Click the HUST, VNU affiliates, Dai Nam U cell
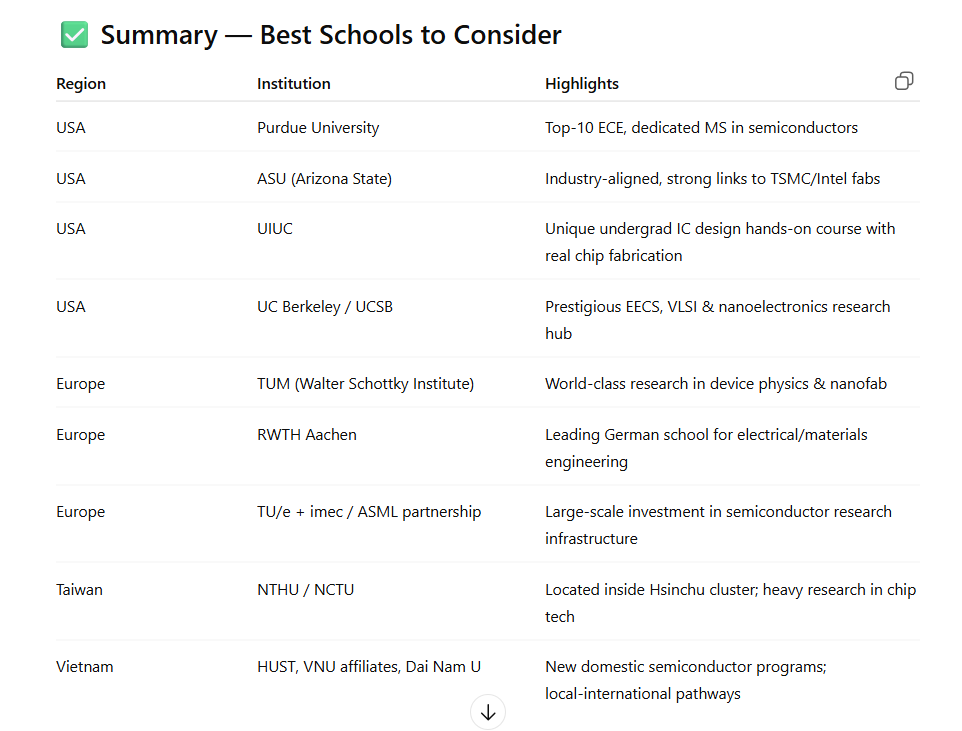962x731 pixels. (x=369, y=667)
